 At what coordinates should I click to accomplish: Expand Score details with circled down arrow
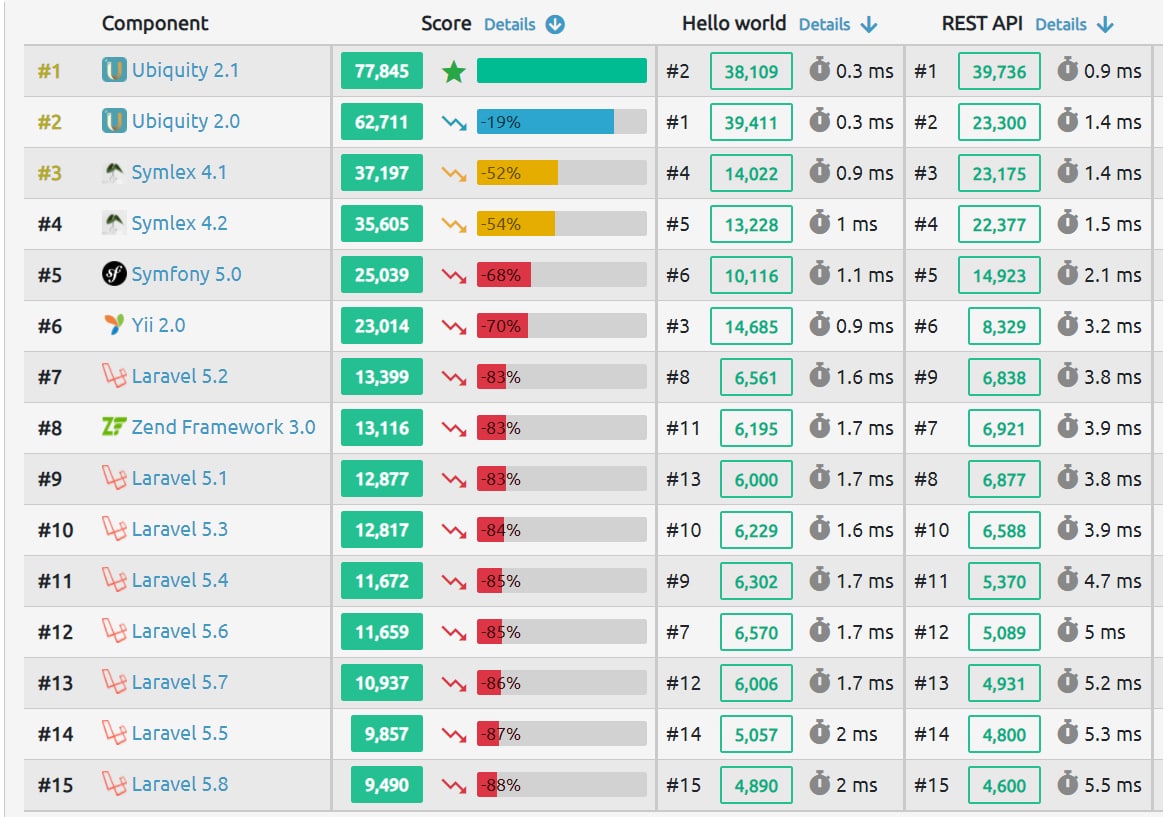click(x=555, y=24)
